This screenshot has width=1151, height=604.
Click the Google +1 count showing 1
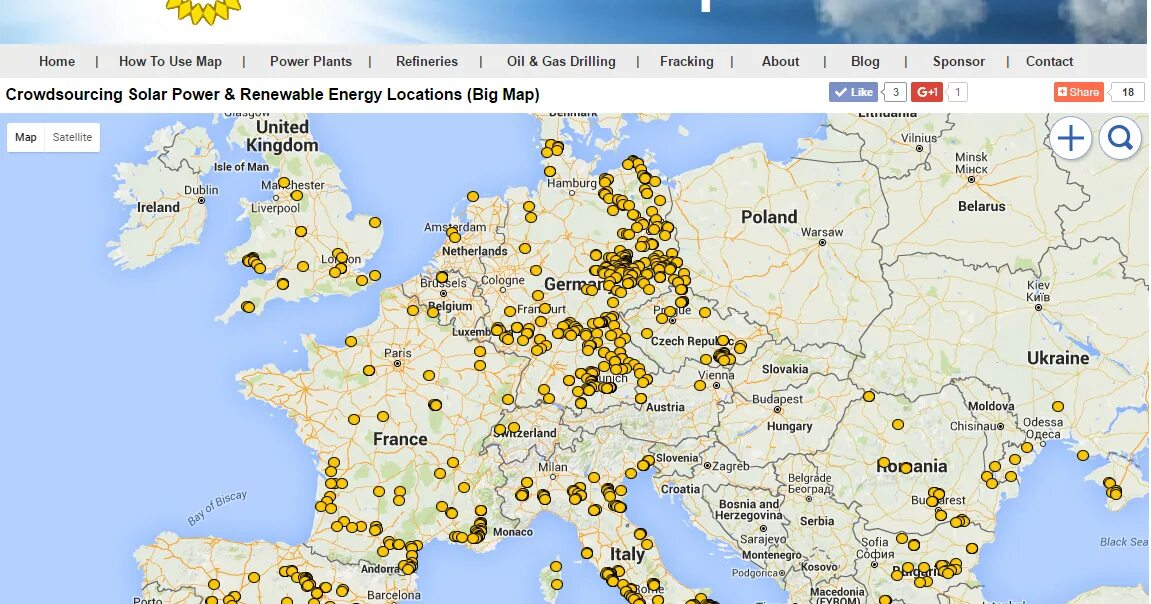click(957, 92)
